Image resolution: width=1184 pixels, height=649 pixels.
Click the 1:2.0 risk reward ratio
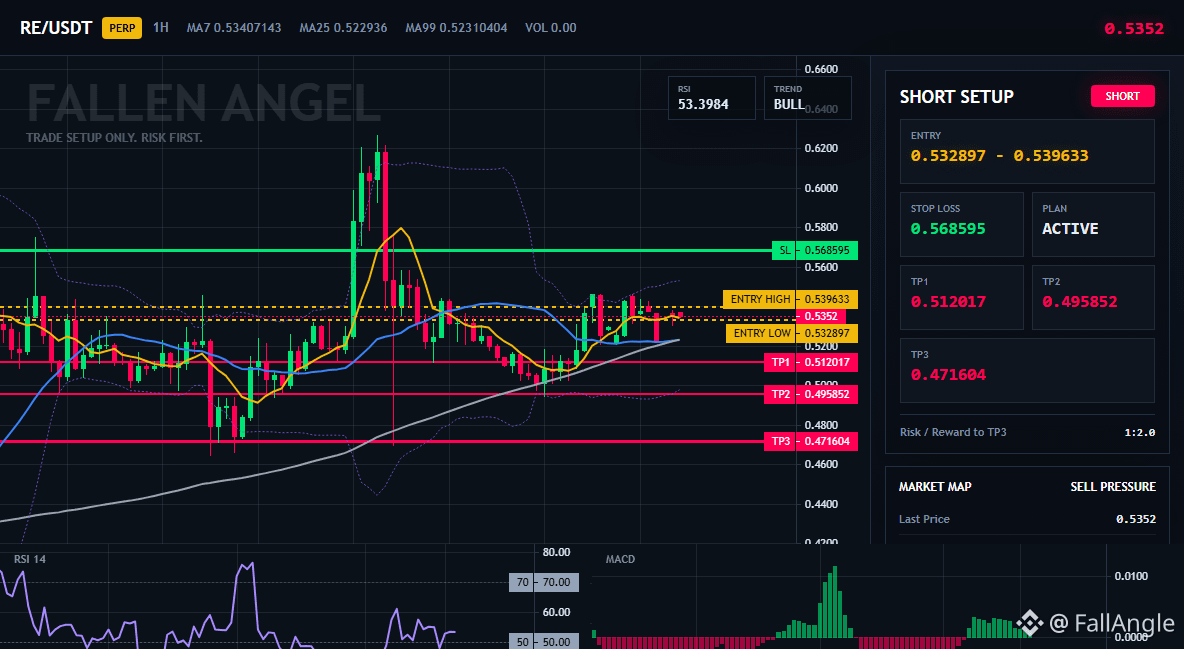tap(1139, 433)
